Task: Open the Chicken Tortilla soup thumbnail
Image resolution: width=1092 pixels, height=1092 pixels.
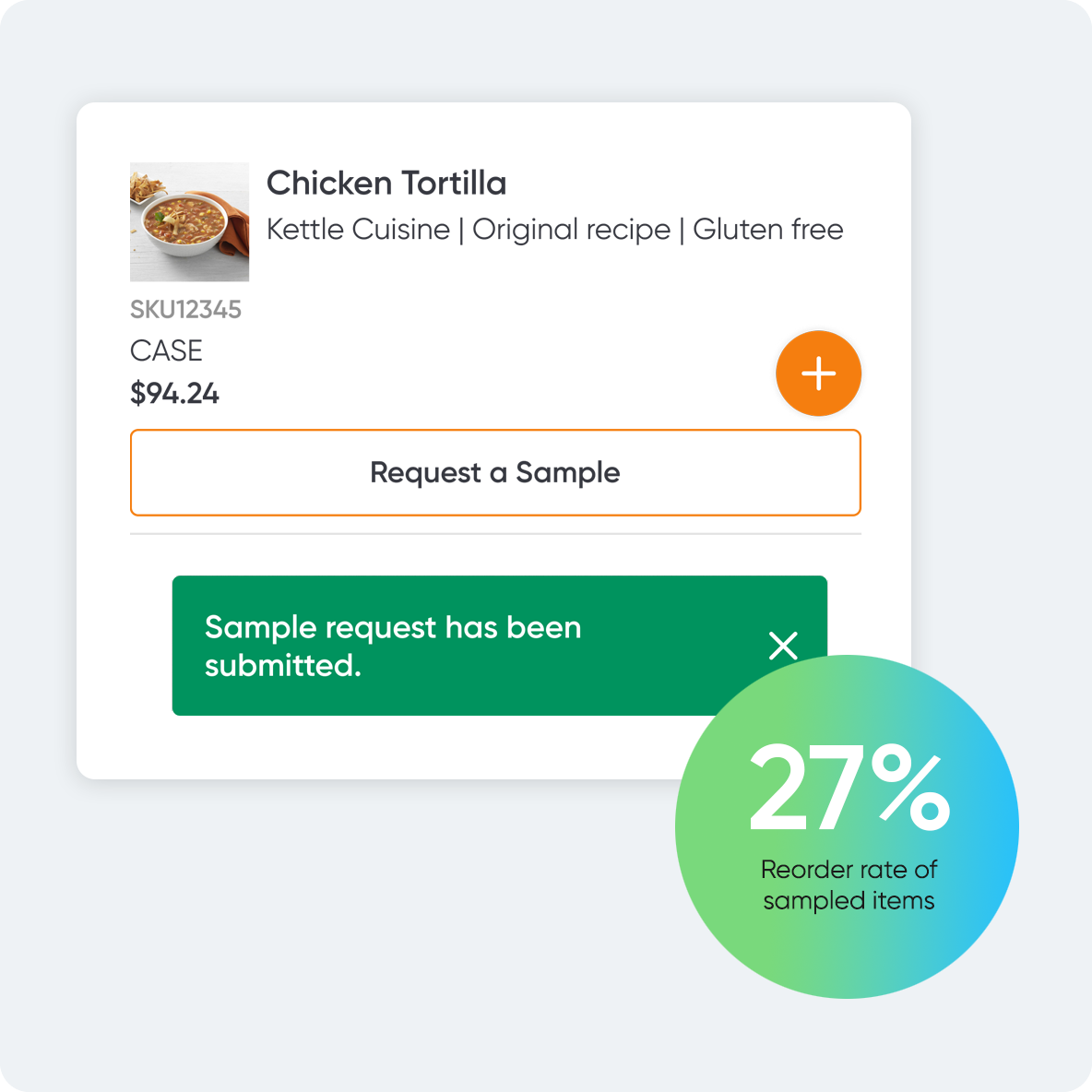Action: 189,220
